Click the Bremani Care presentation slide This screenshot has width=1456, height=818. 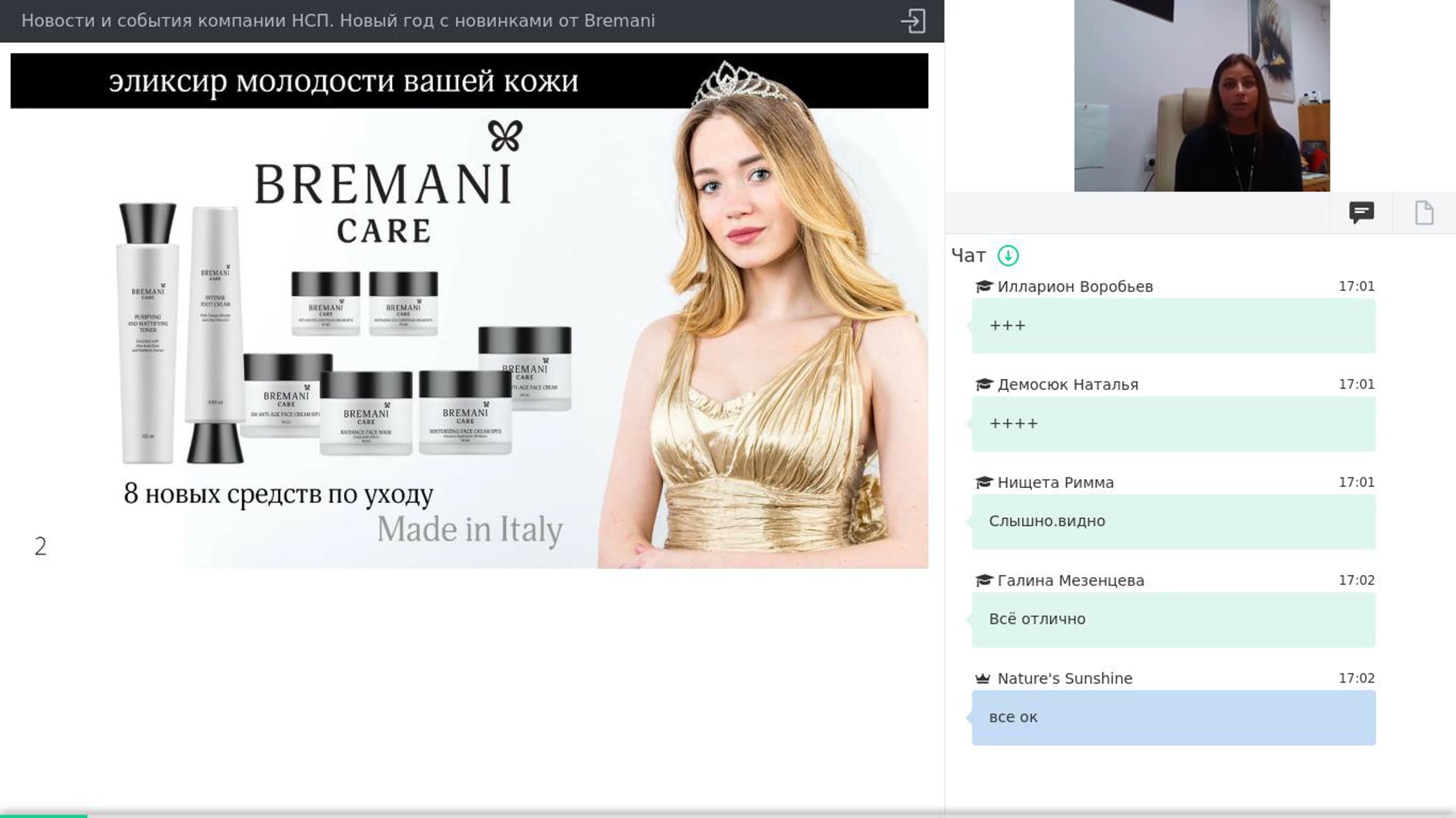pyautogui.click(x=469, y=310)
